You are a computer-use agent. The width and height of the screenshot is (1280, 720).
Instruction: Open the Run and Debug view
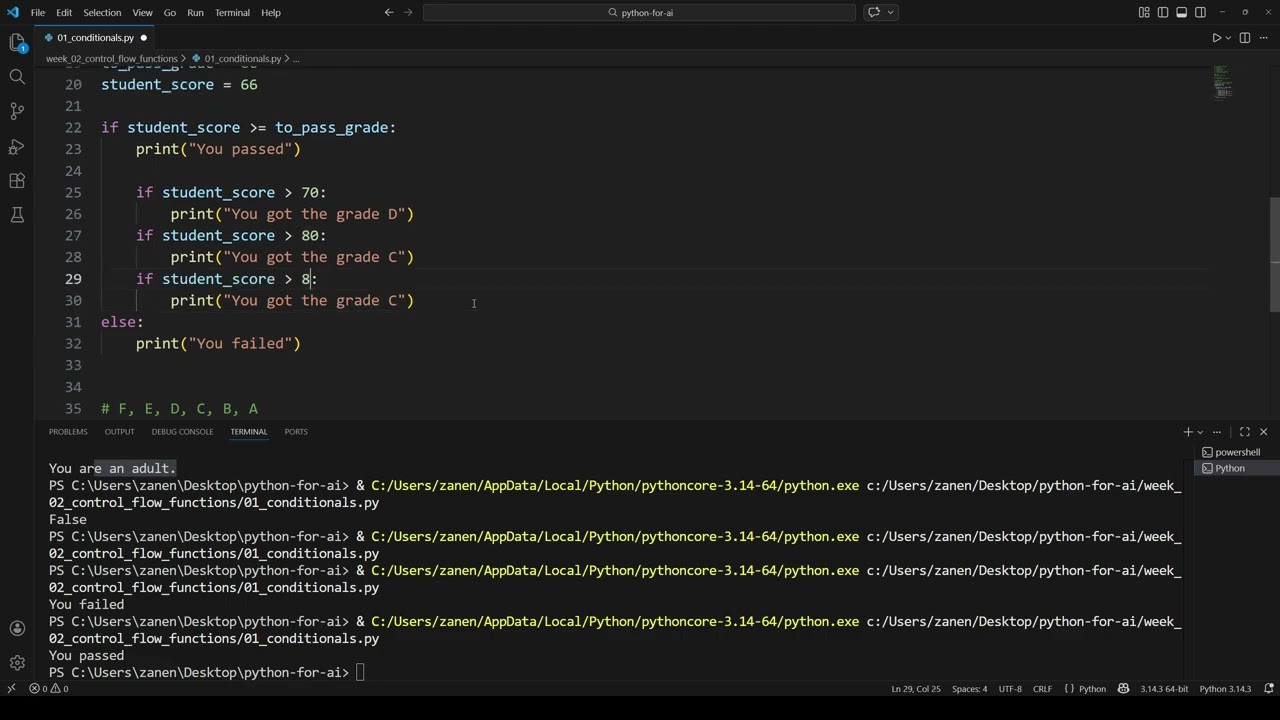[17, 146]
